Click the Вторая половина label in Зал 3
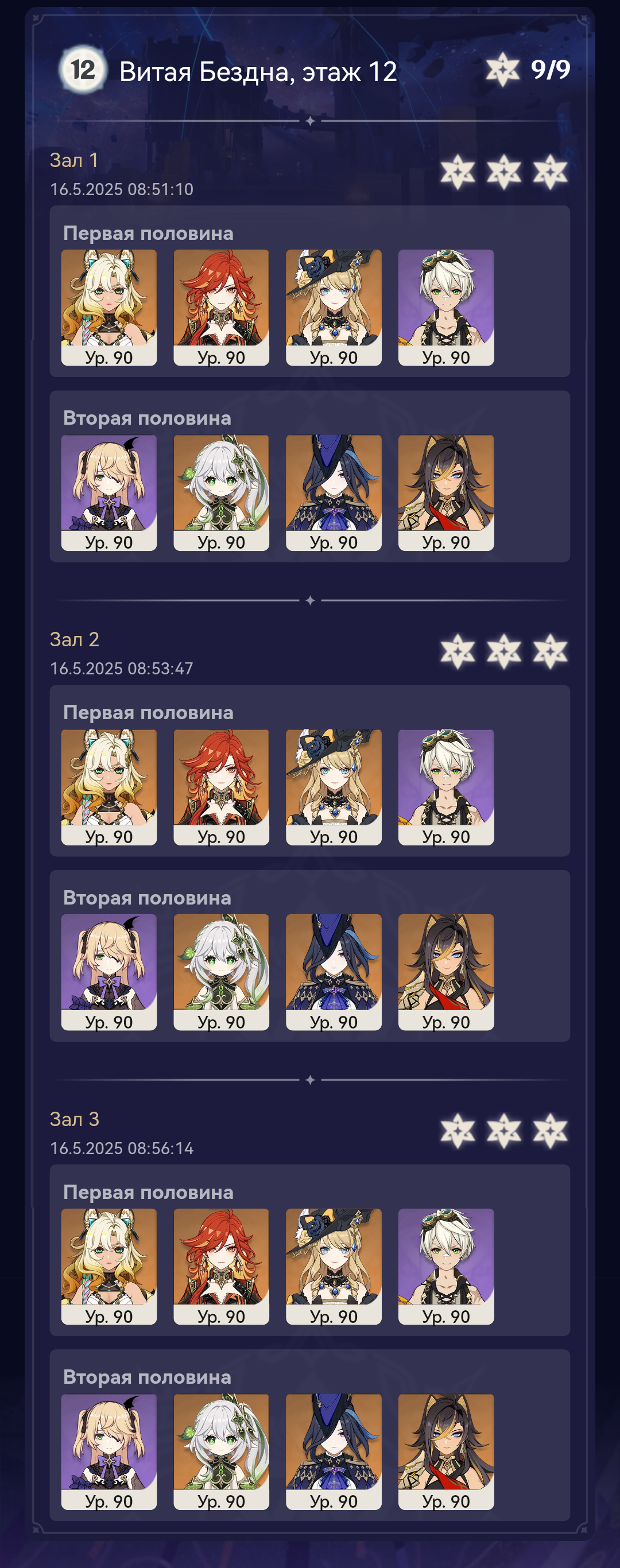This screenshot has width=620, height=1568. coord(148,1377)
